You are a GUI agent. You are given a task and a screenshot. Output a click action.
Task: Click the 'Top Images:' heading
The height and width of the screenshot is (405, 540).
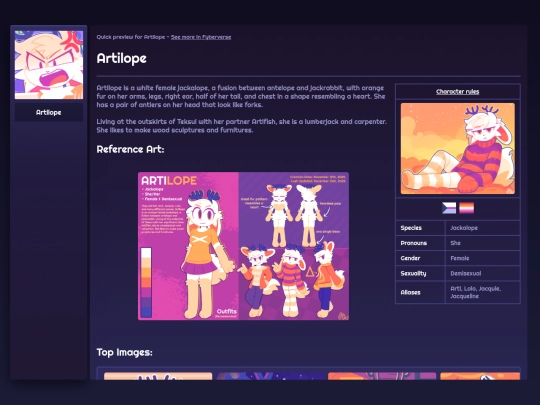pos(124,352)
